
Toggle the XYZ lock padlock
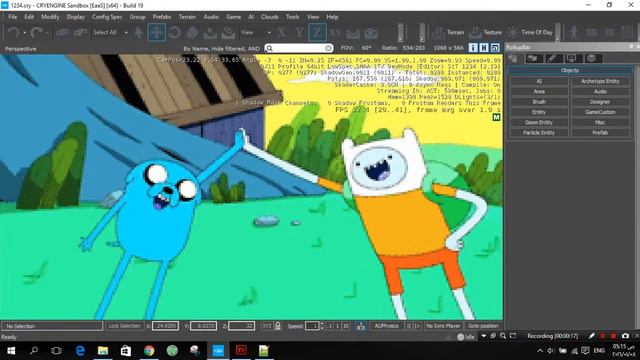coord(278,326)
